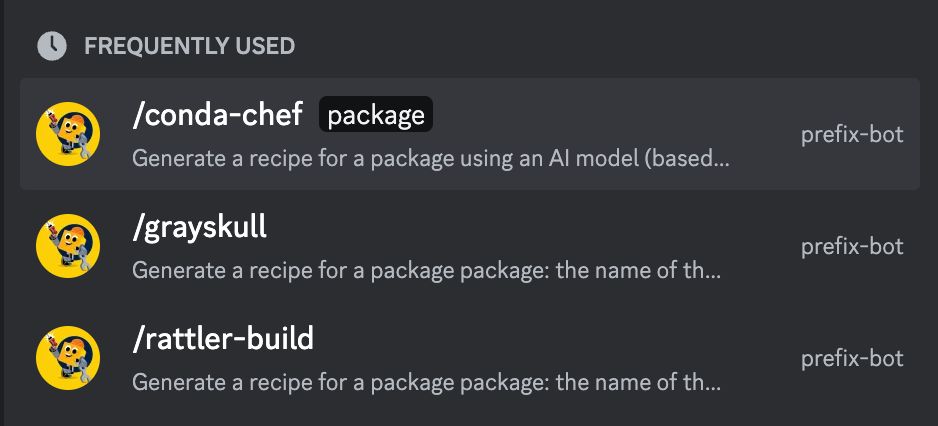Click prefix-bot label on the rattler-build row
This screenshot has width=938, height=426.
click(x=852, y=358)
